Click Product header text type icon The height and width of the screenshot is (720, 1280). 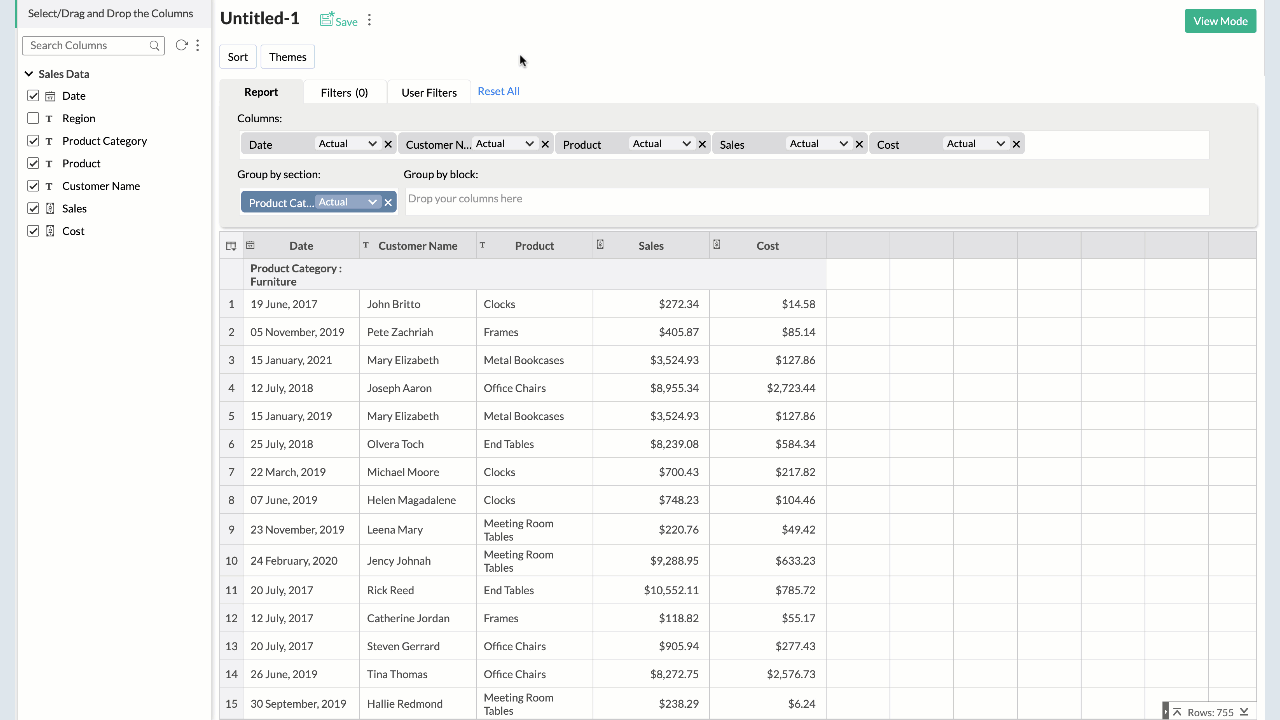pyautogui.click(x=483, y=245)
